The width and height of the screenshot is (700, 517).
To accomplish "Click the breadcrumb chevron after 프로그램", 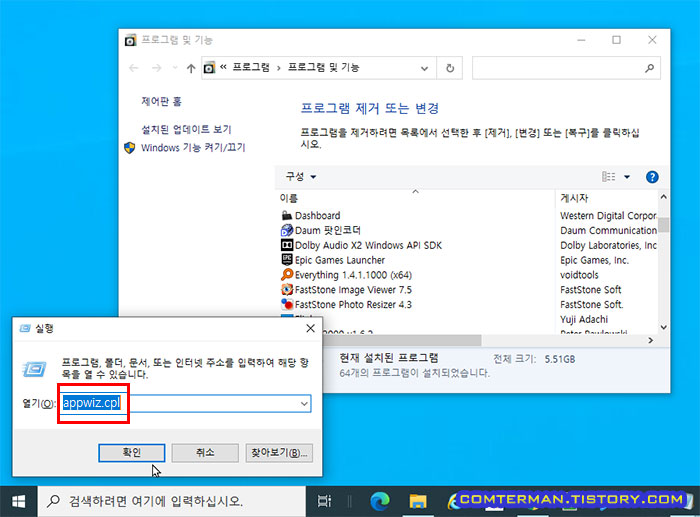I will [x=279, y=68].
